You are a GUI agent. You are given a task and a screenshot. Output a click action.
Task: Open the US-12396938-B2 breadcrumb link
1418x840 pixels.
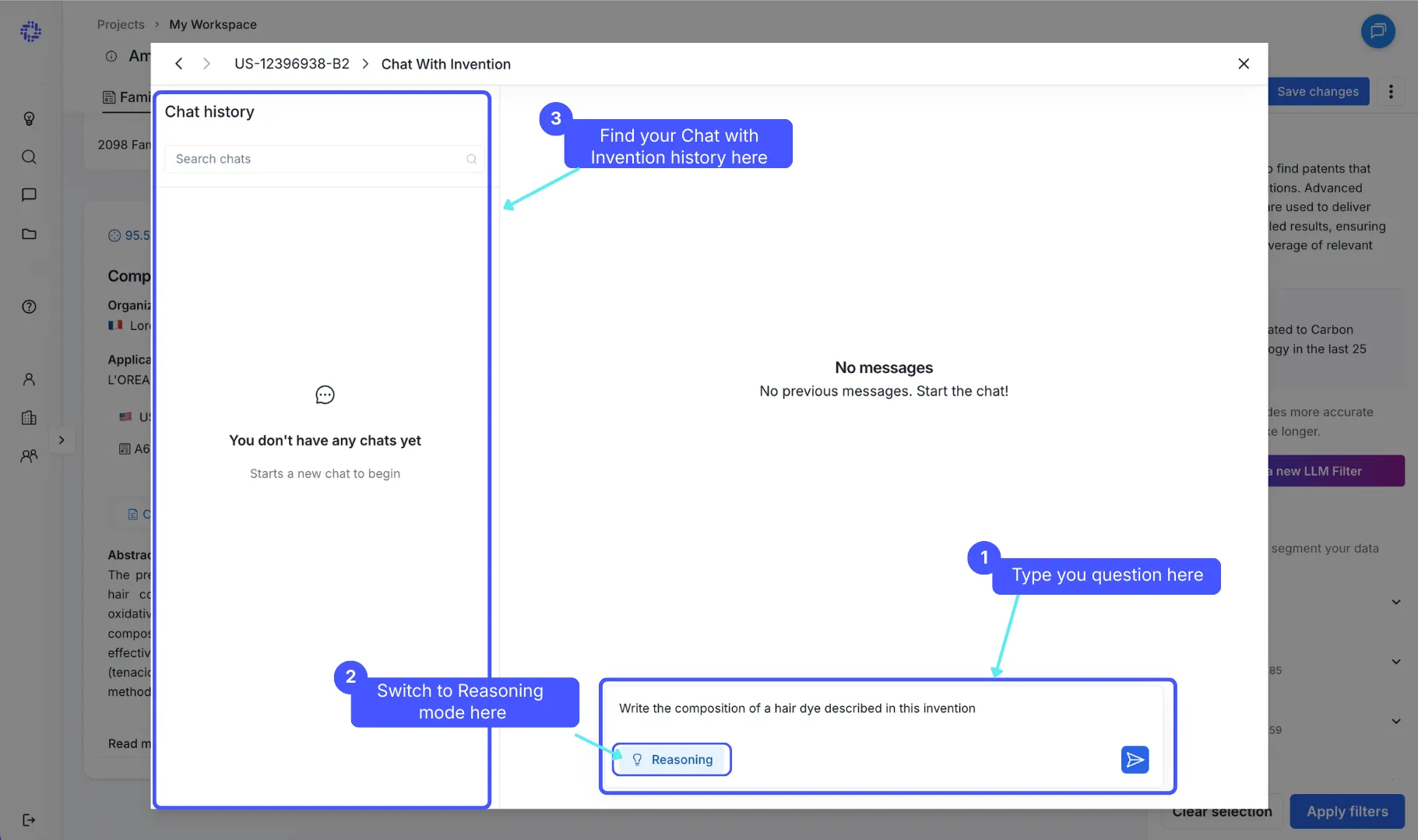pyautogui.click(x=292, y=64)
